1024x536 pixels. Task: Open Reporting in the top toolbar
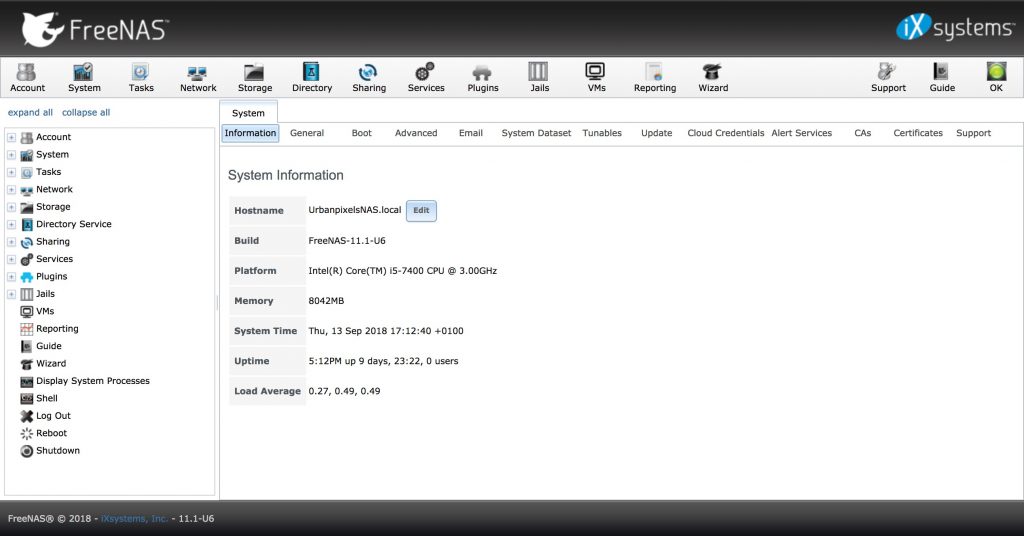654,78
